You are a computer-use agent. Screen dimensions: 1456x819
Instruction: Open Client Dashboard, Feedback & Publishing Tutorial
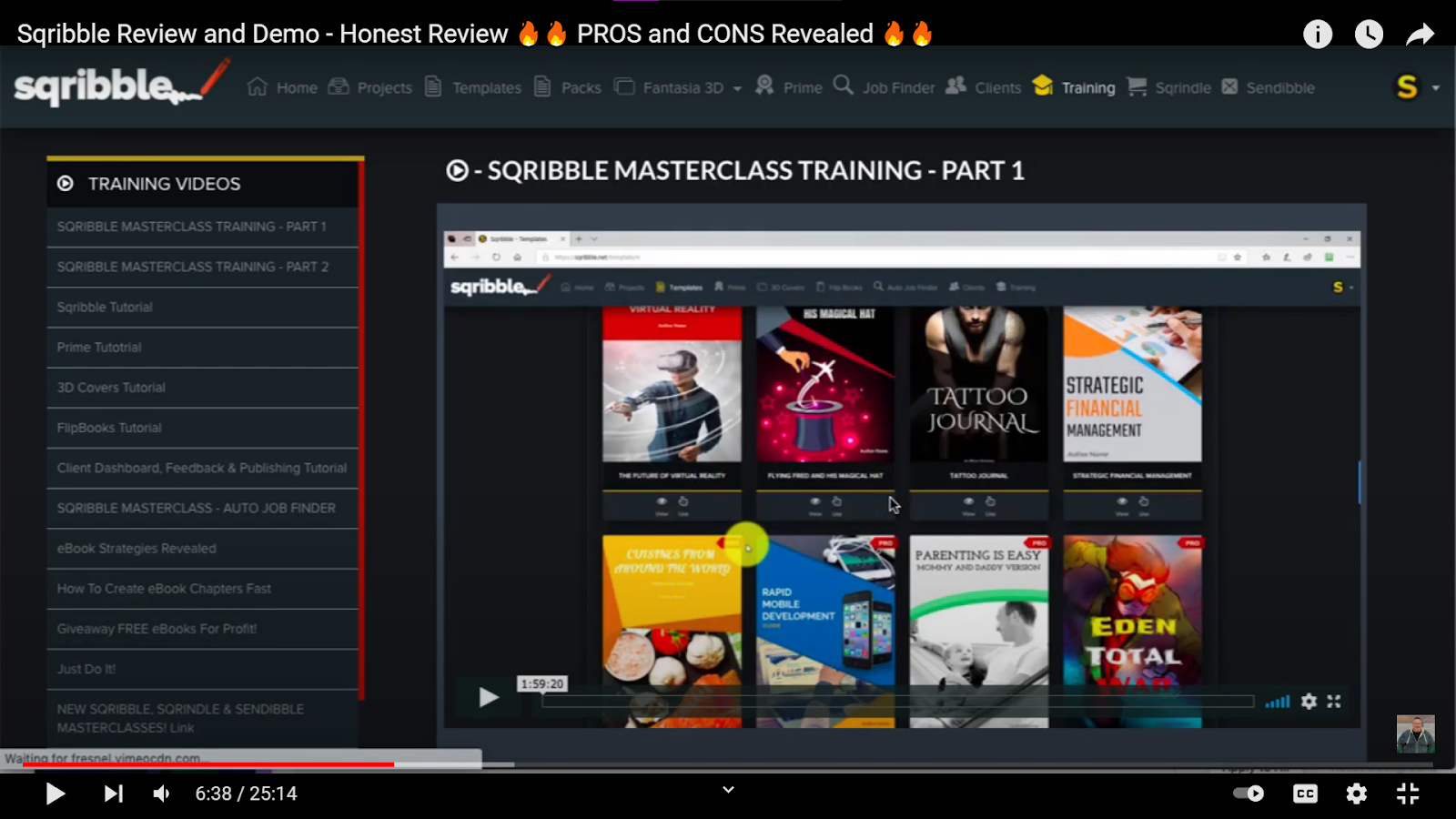pyautogui.click(x=203, y=468)
